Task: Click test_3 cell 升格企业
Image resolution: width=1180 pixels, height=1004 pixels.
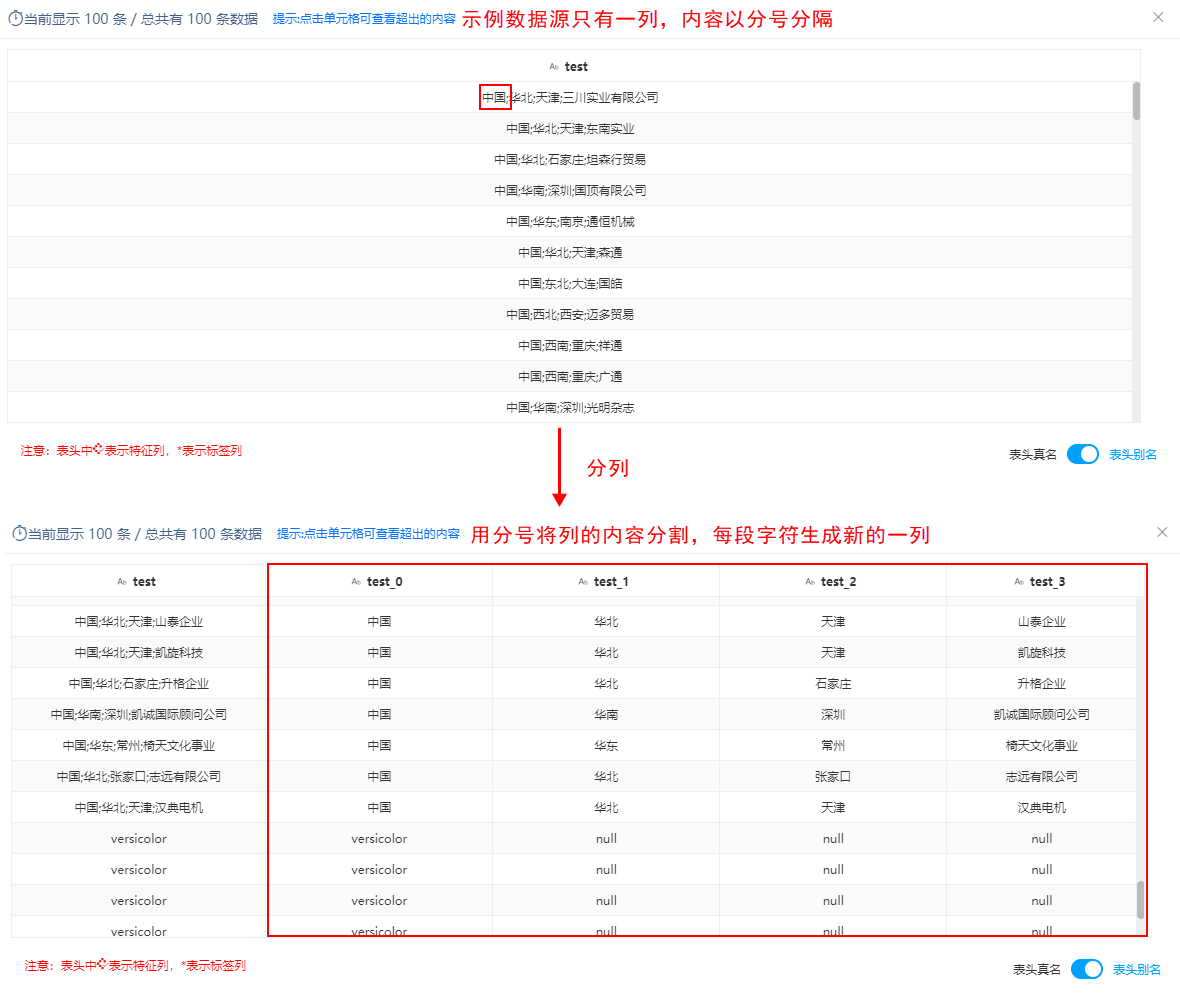Action: tap(1042, 683)
